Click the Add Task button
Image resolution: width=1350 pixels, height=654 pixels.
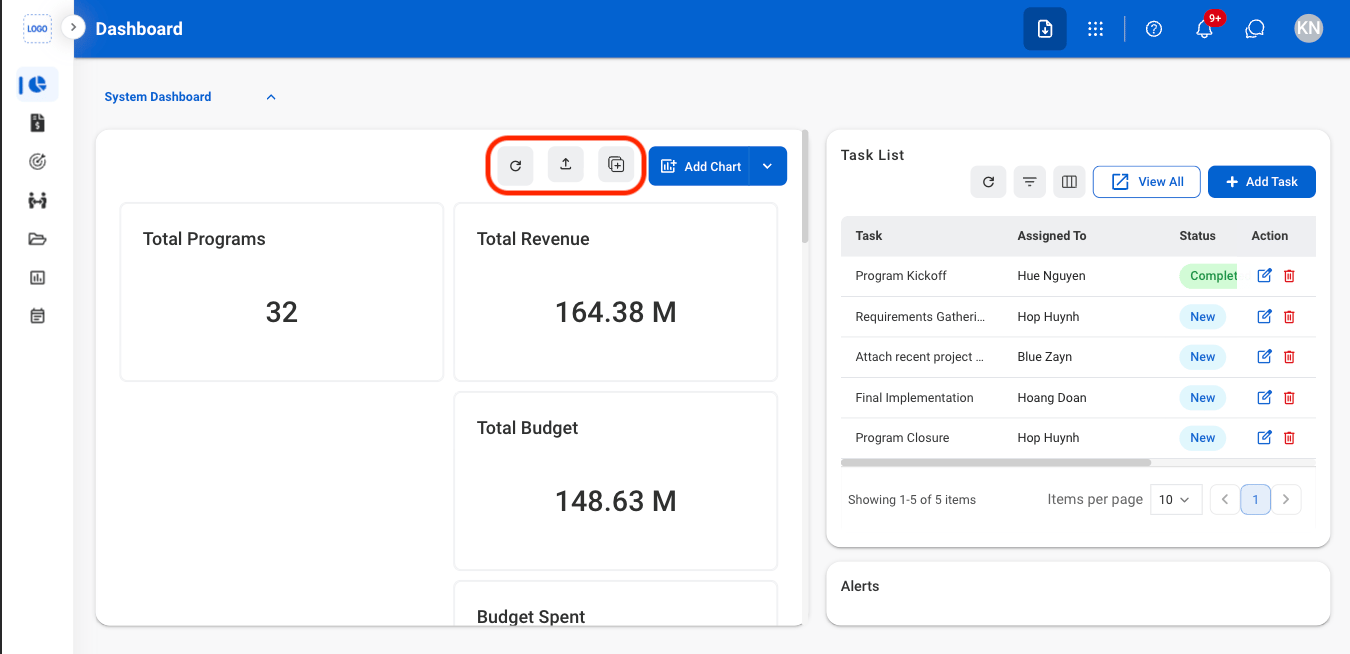[x=1262, y=182]
